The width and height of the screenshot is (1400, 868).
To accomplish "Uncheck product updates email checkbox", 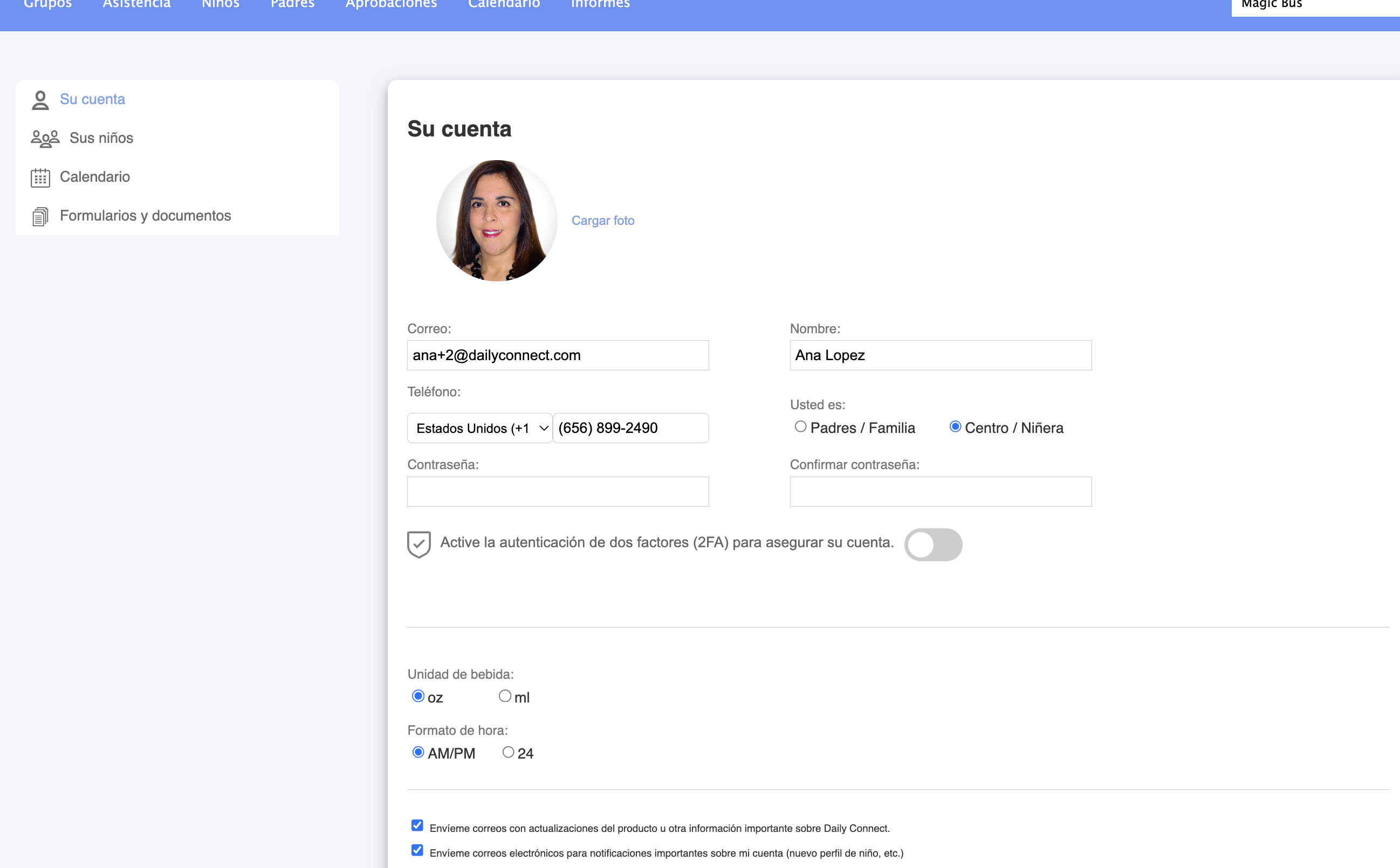I will click(x=417, y=825).
